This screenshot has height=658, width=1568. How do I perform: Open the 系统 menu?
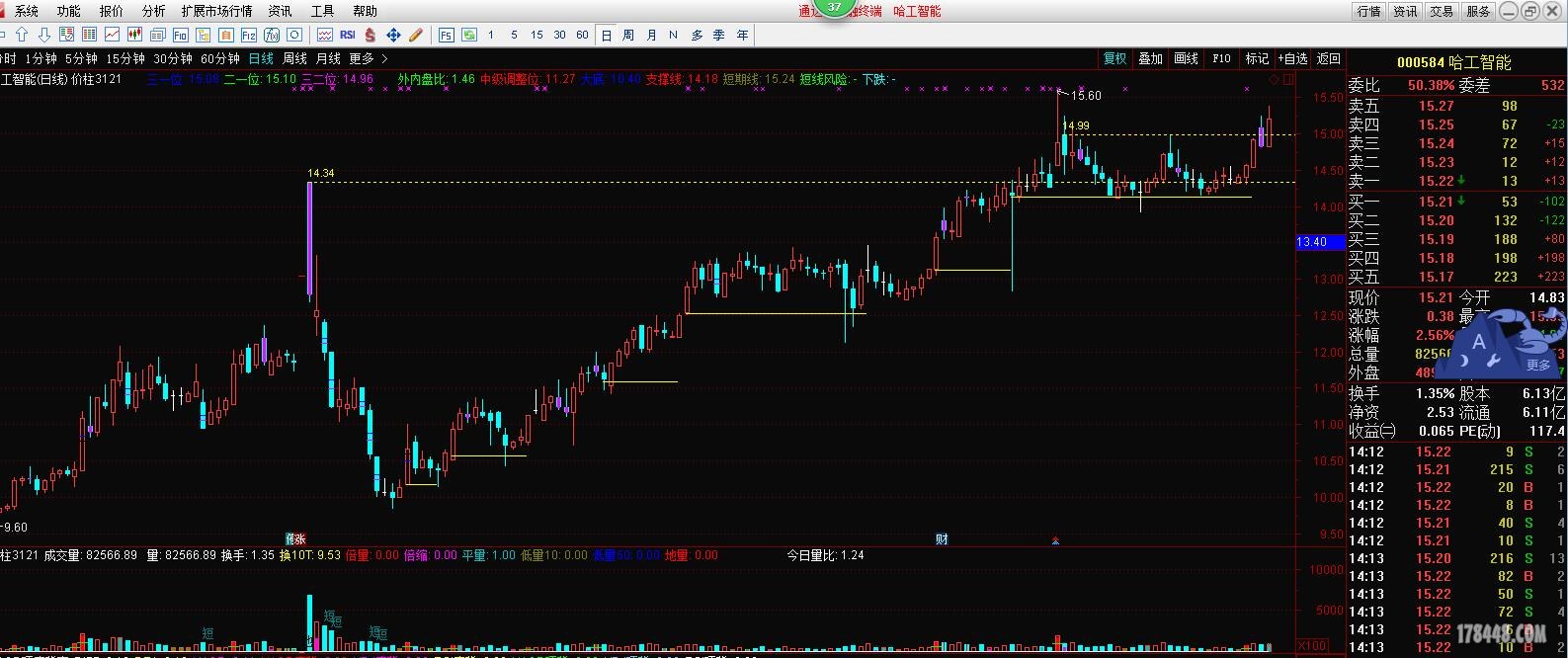27,11
